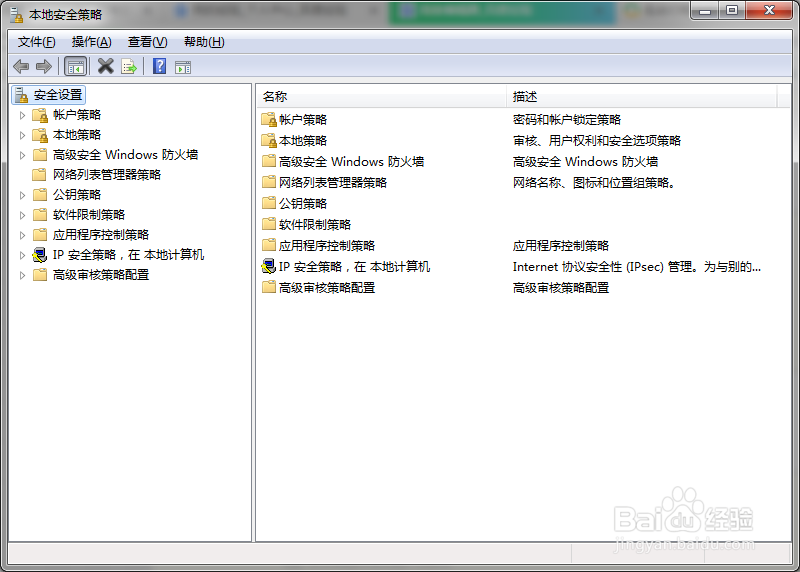Click IP 安全策略 icon in tree
Viewport: 800px width, 572px height.
(40, 255)
